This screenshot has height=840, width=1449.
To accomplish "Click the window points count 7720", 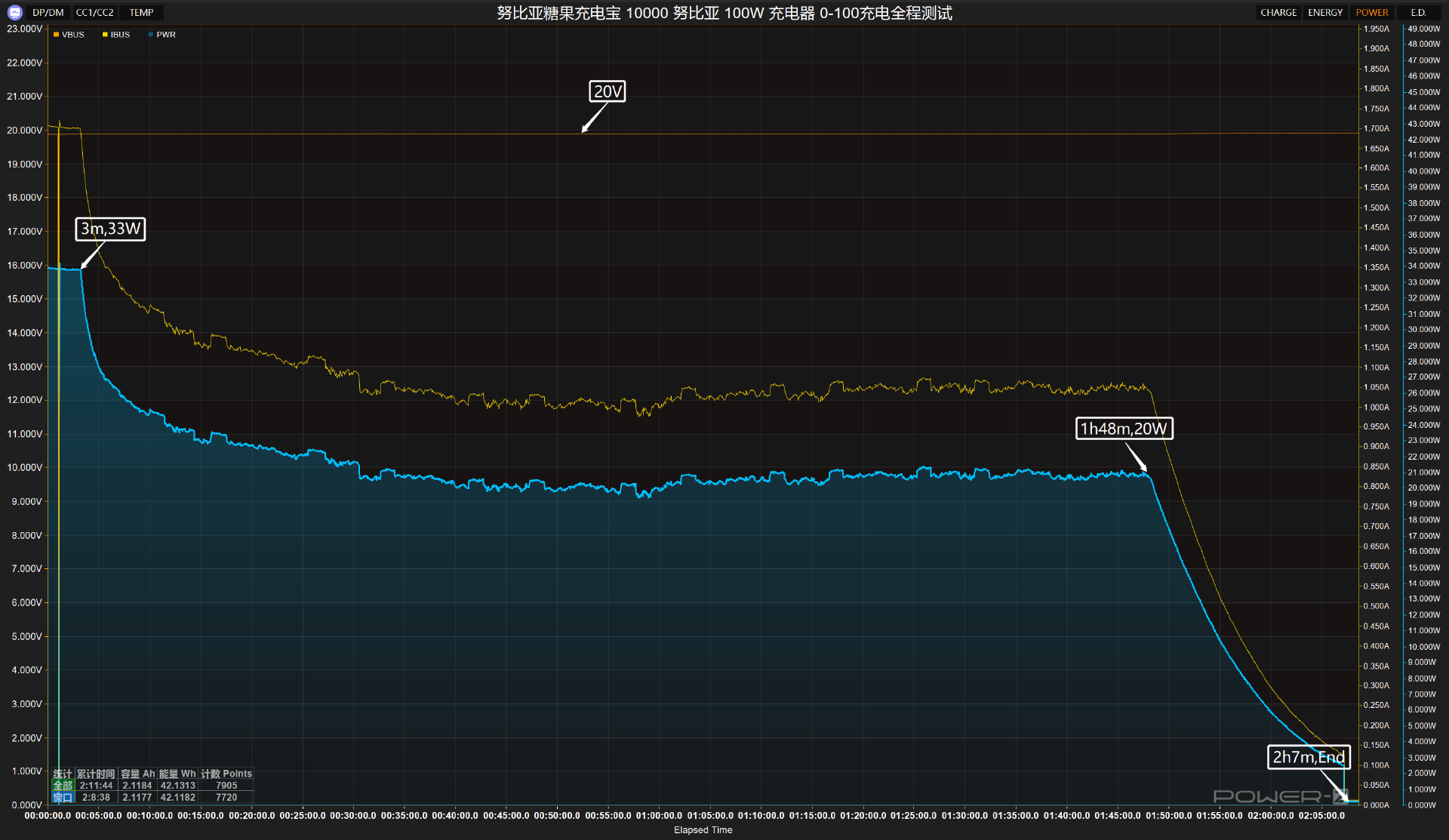I will pyautogui.click(x=226, y=797).
